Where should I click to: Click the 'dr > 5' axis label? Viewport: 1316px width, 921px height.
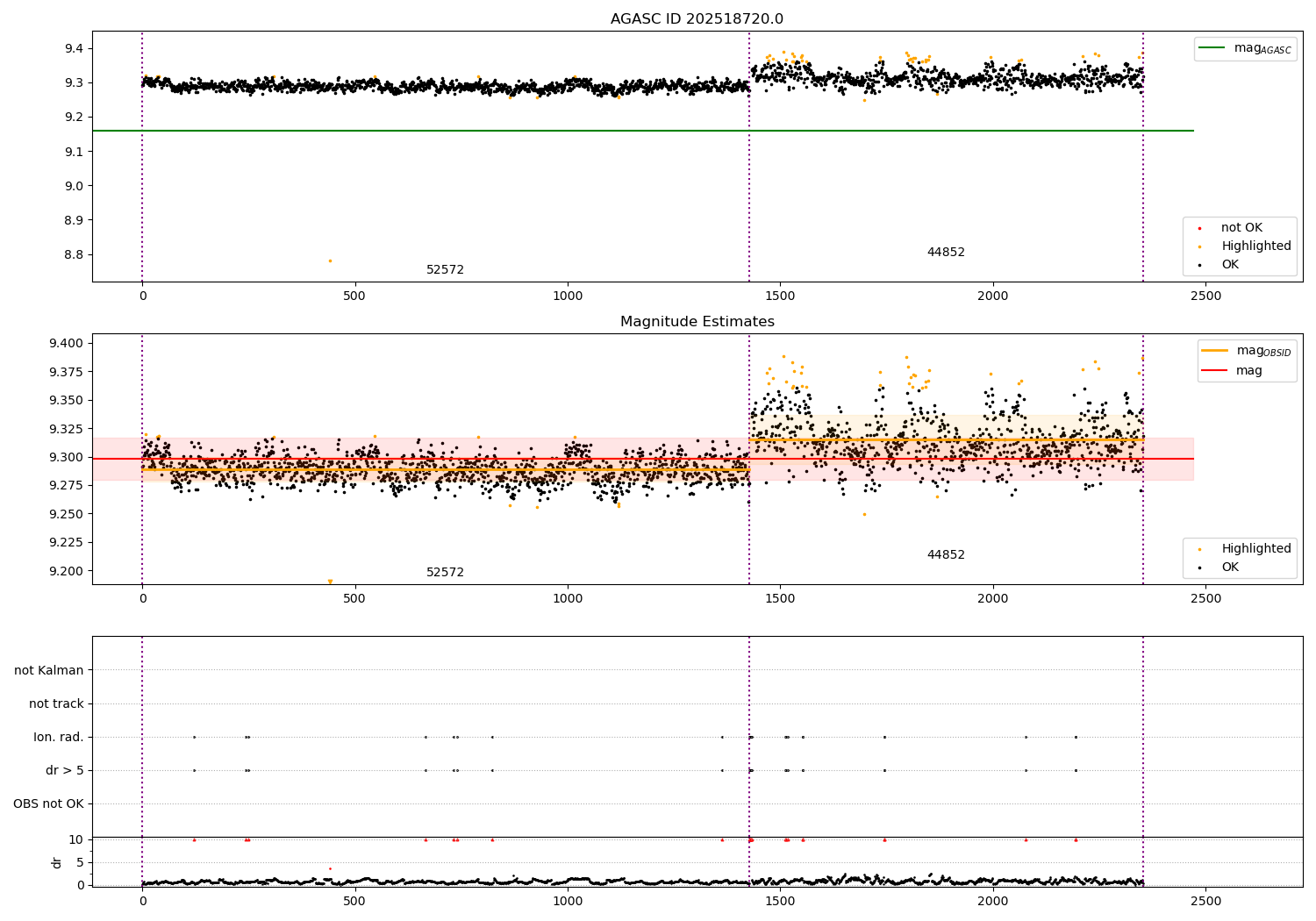(65, 771)
